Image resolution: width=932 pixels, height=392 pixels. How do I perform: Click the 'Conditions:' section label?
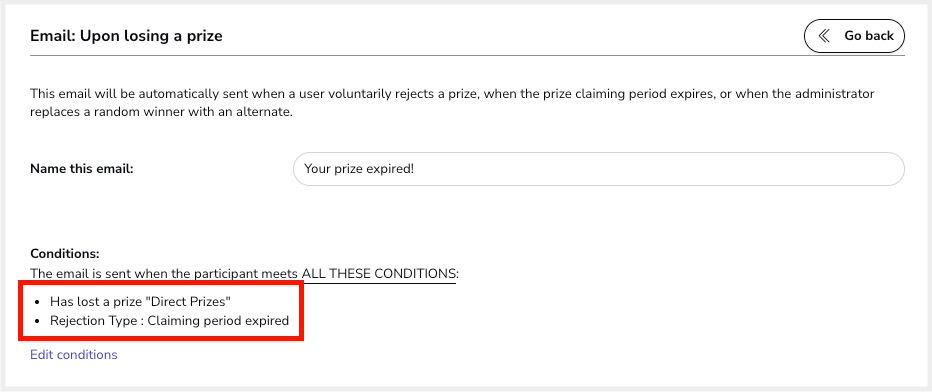tap(65, 254)
